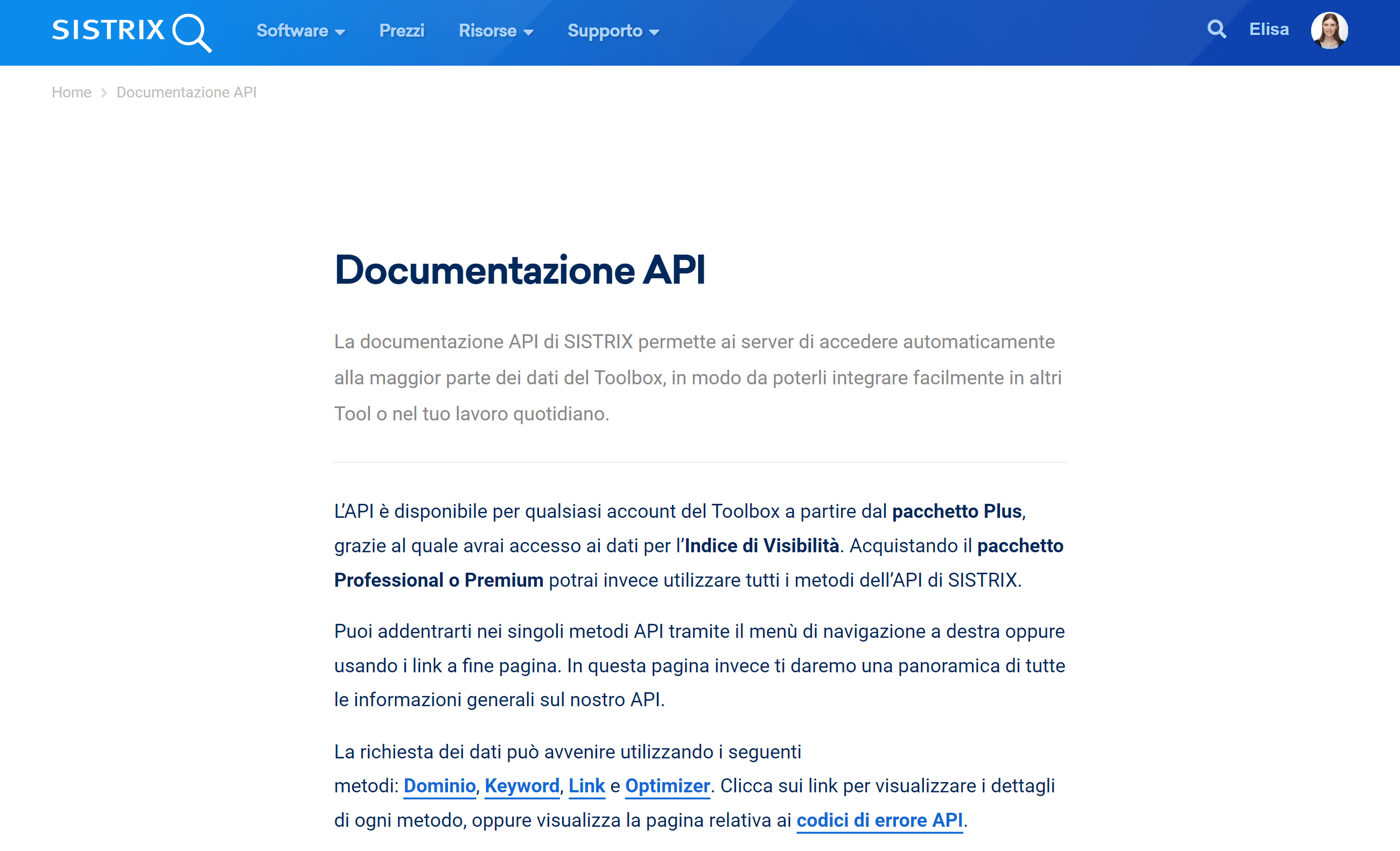Click Documentazione API breadcrumb
The height and width of the screenshot is (851, 1400).
[186, 92]
